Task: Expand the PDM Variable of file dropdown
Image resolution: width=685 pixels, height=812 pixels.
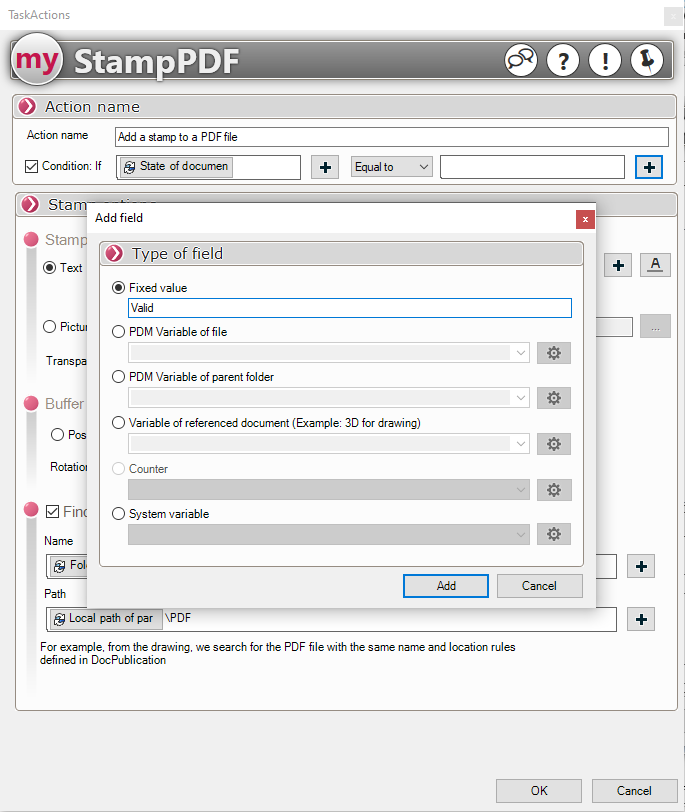Action: coord(329,353)
